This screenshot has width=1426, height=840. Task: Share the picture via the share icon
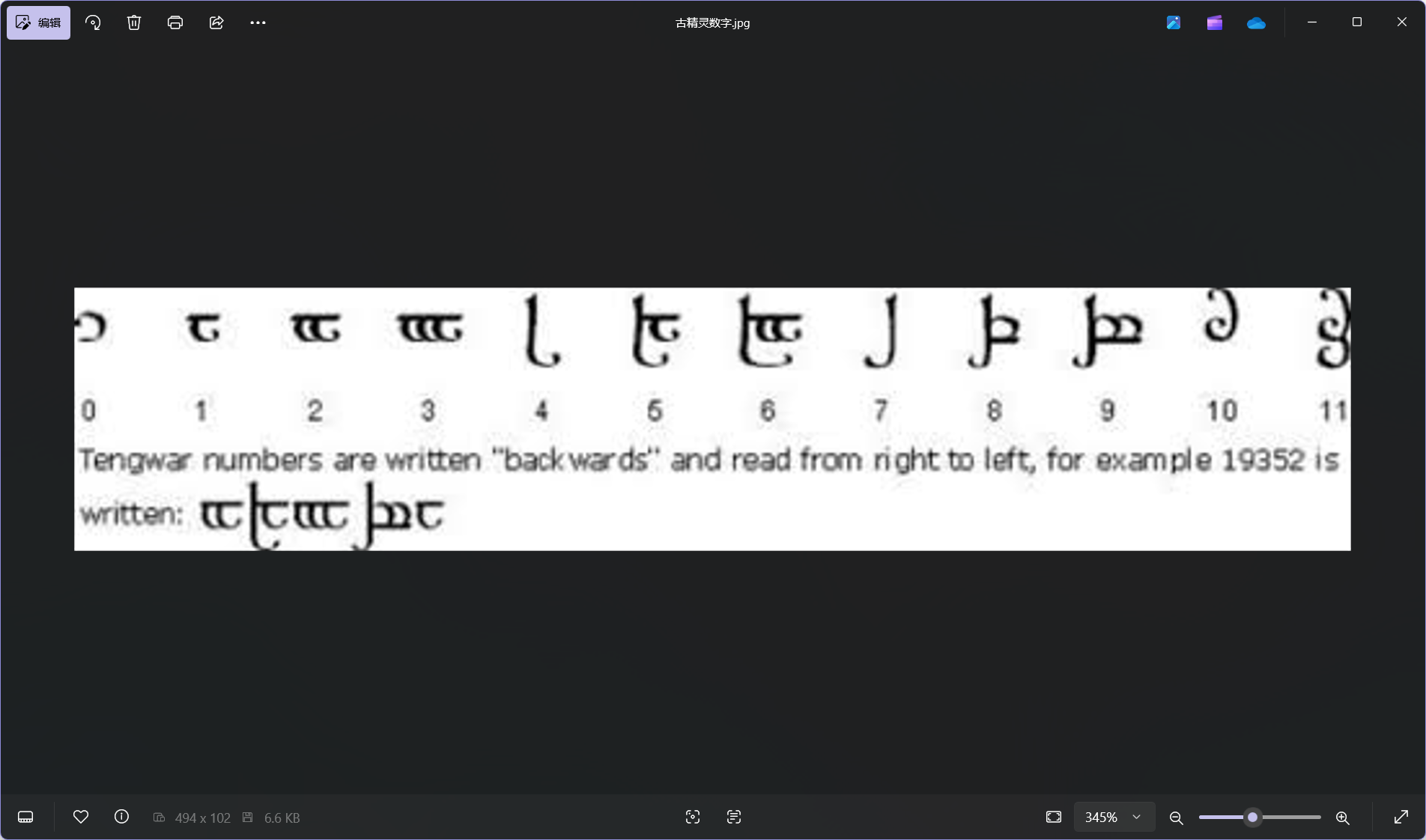(216, 22)
